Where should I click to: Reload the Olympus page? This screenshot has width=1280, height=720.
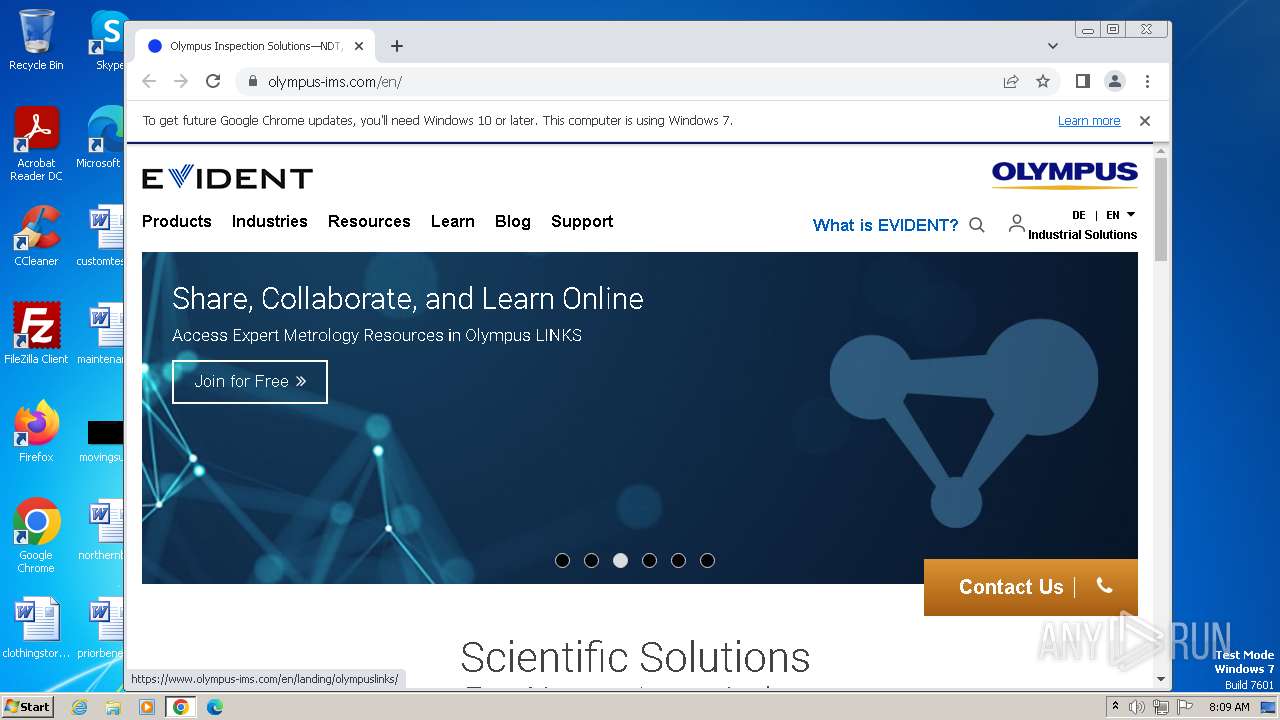tap(213, 81)
